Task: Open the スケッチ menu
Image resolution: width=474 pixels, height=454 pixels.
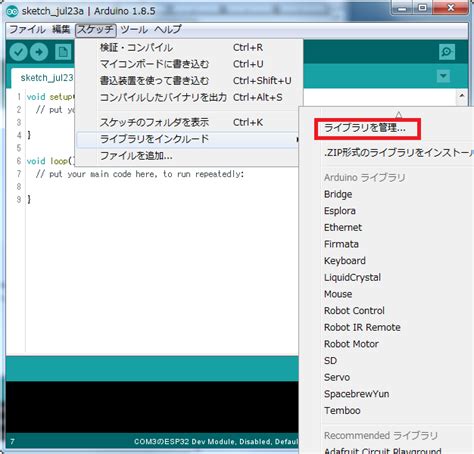Action: 96,30
